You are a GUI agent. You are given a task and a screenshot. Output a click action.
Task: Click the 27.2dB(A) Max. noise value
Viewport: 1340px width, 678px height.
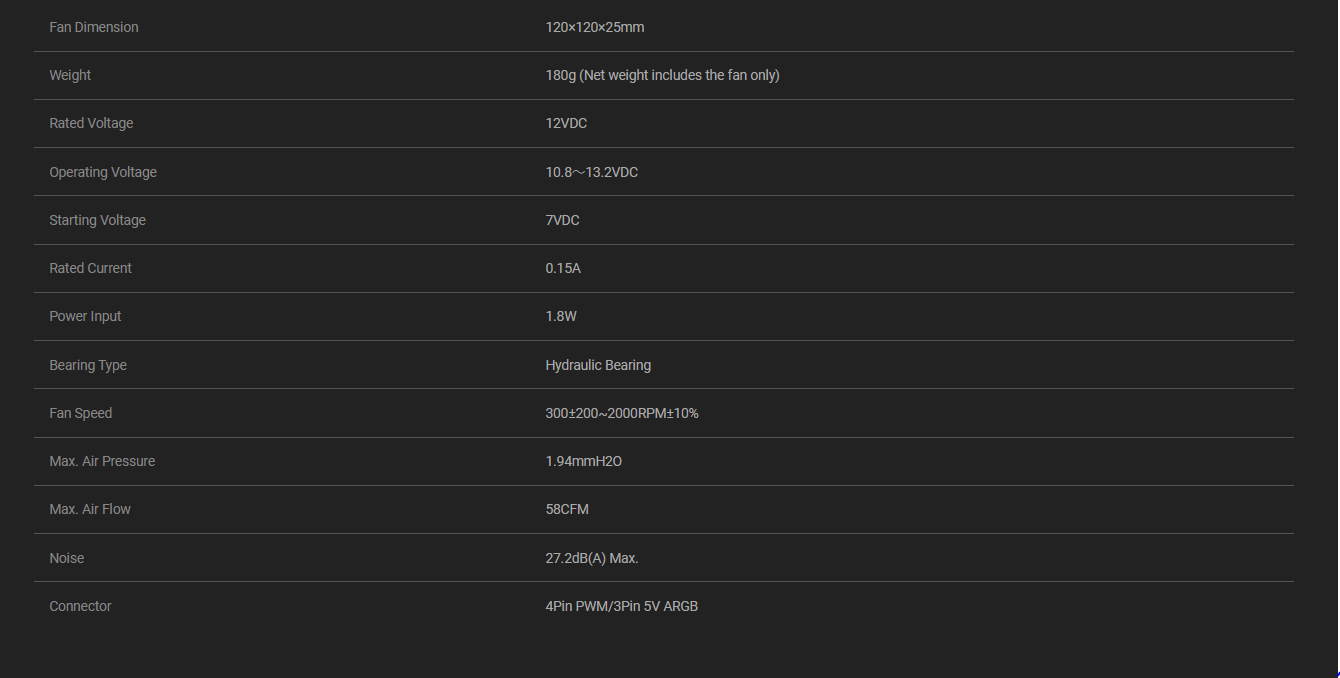click(591, 558)
